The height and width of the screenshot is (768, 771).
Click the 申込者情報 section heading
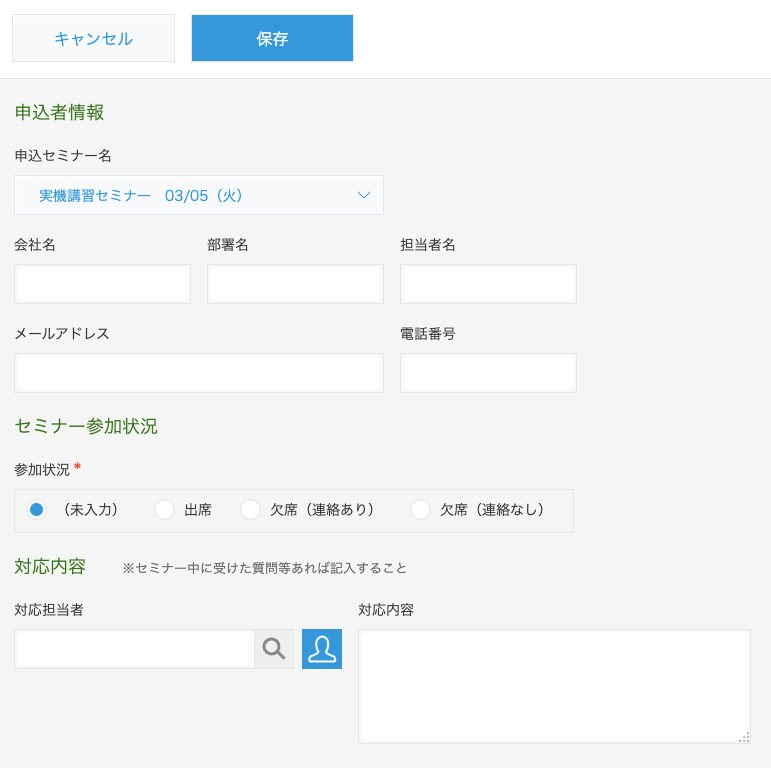click(x=59, y=112)
